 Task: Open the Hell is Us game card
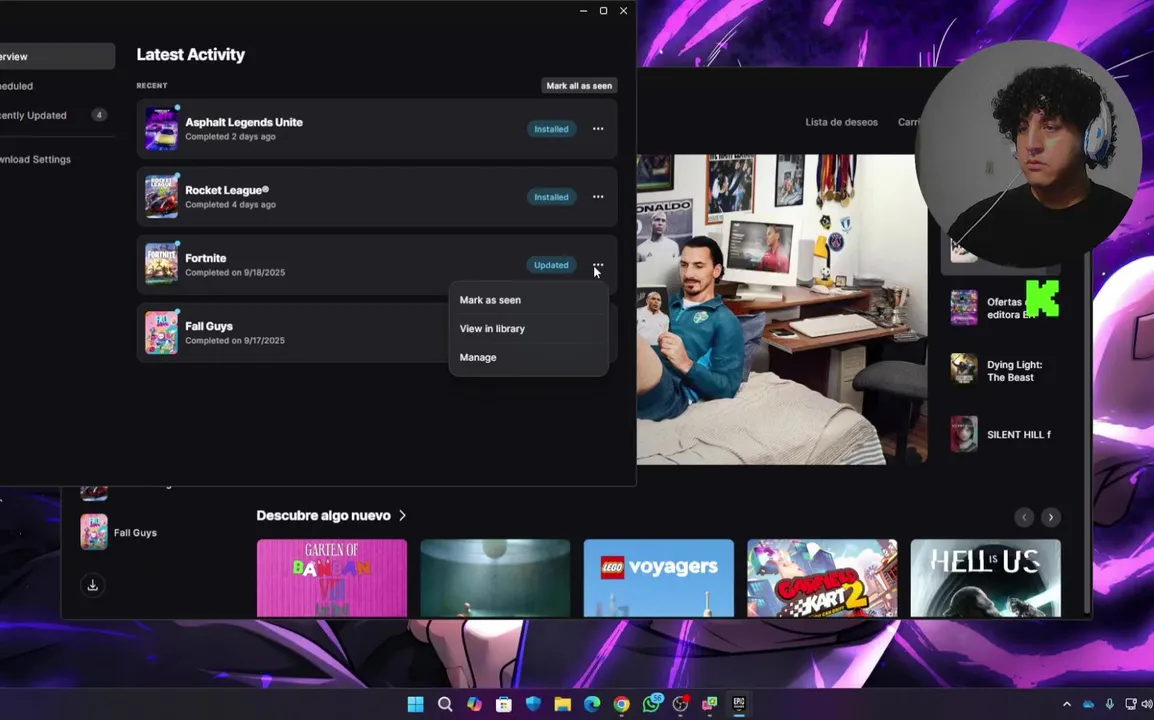(985, 578)
